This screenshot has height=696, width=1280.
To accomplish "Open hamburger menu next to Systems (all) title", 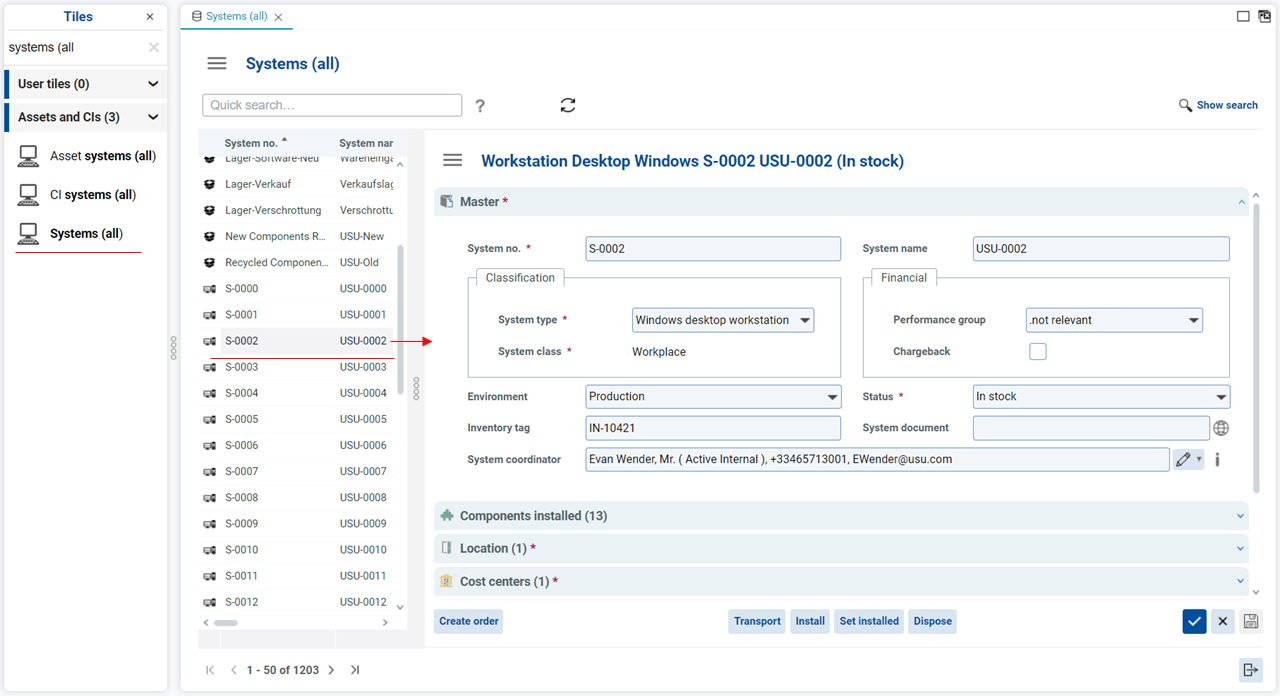I will click(x=217, y=64).
